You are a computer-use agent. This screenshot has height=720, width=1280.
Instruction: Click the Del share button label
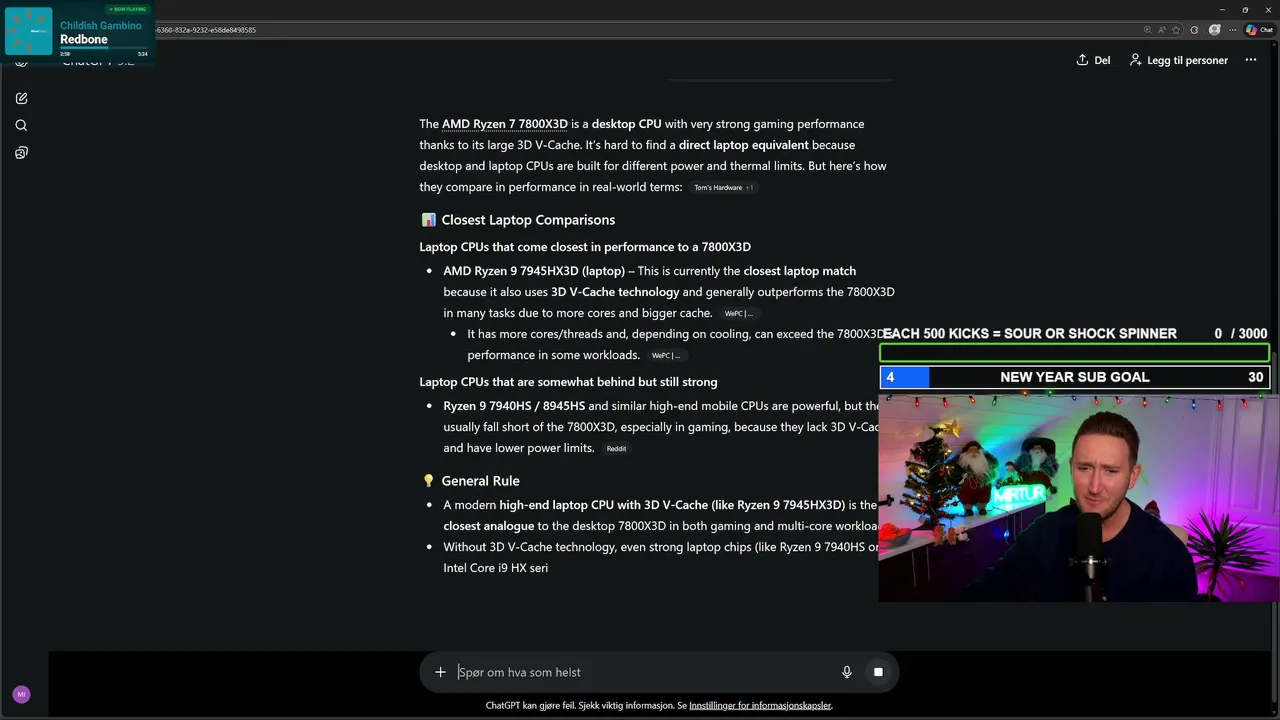coord(1102,60)
